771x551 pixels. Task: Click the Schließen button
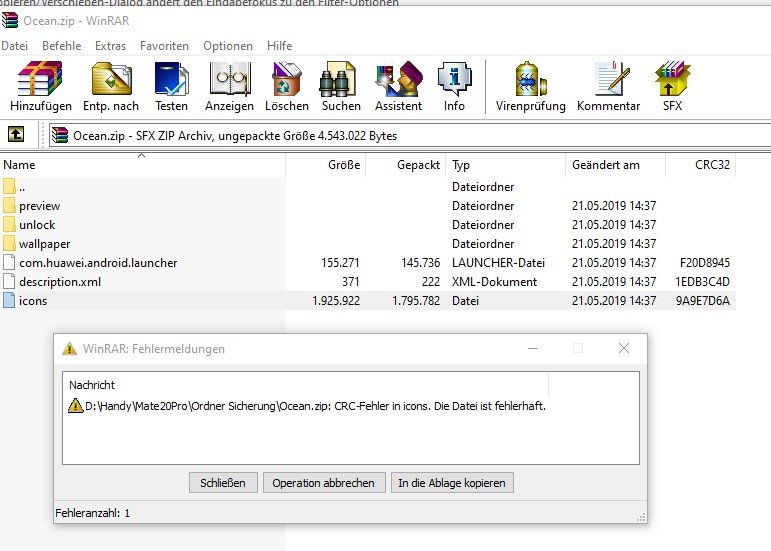[223, 483]
